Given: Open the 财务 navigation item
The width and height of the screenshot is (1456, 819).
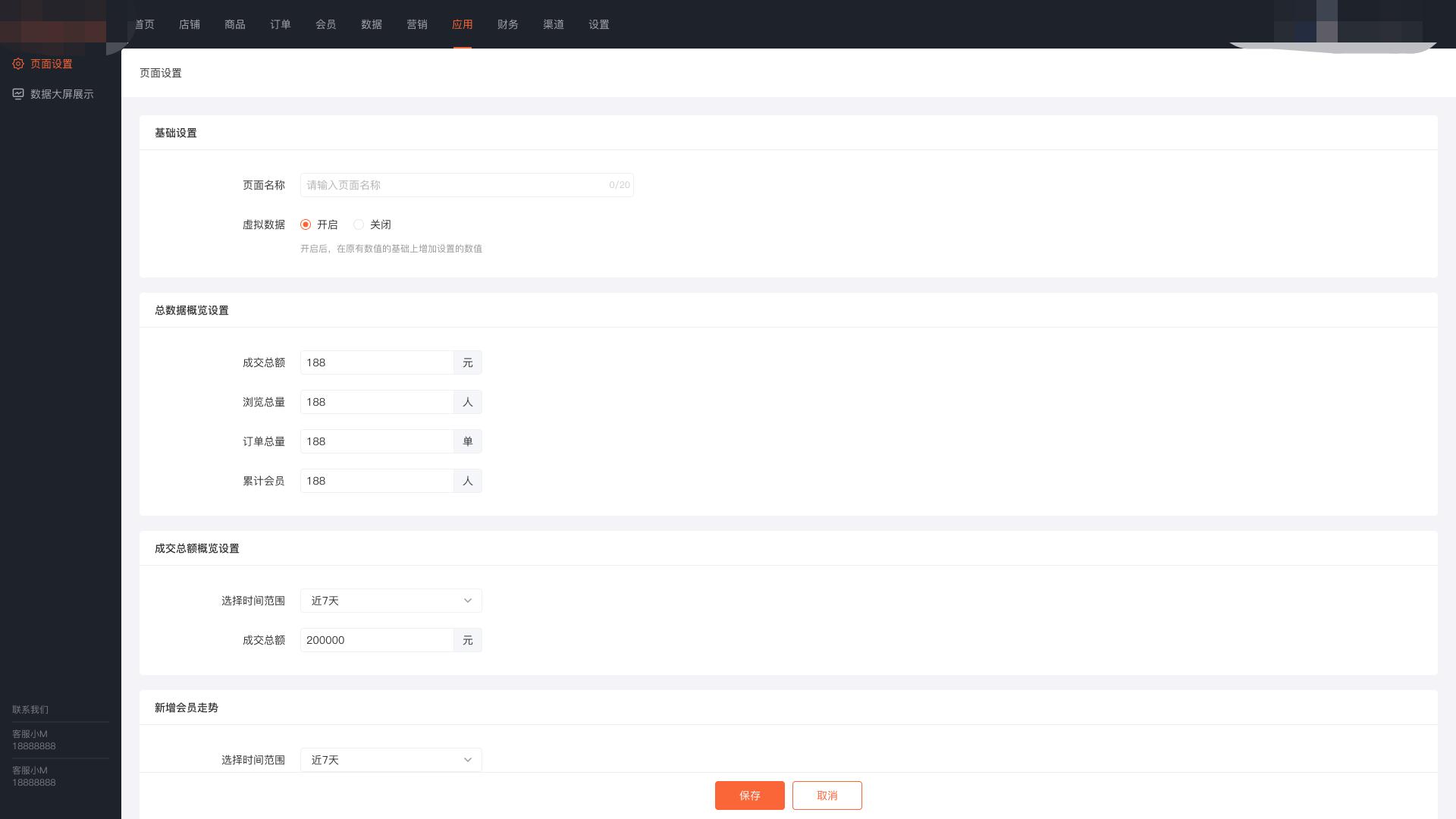Looking at the screenshot, I should tap(507, 24).
